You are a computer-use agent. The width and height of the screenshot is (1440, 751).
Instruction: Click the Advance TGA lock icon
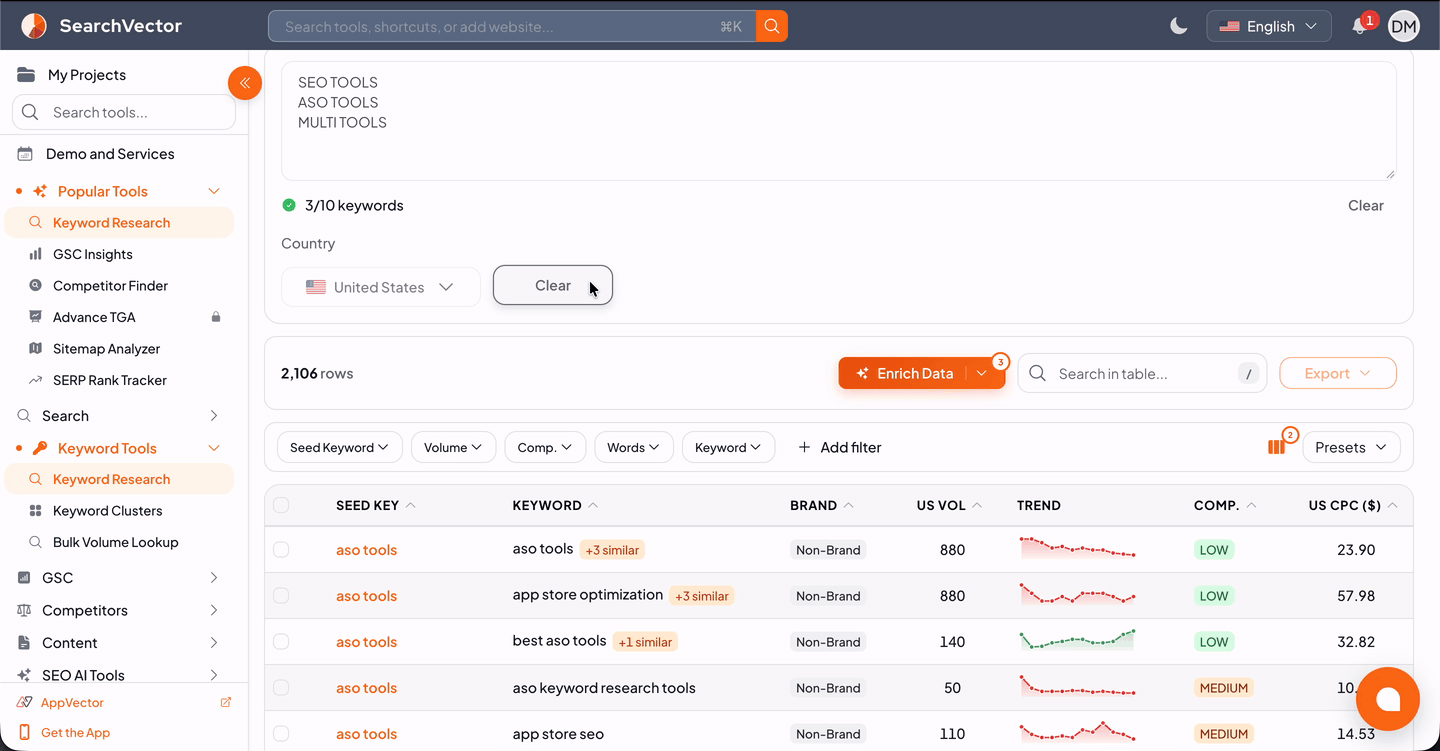point(215,317)
